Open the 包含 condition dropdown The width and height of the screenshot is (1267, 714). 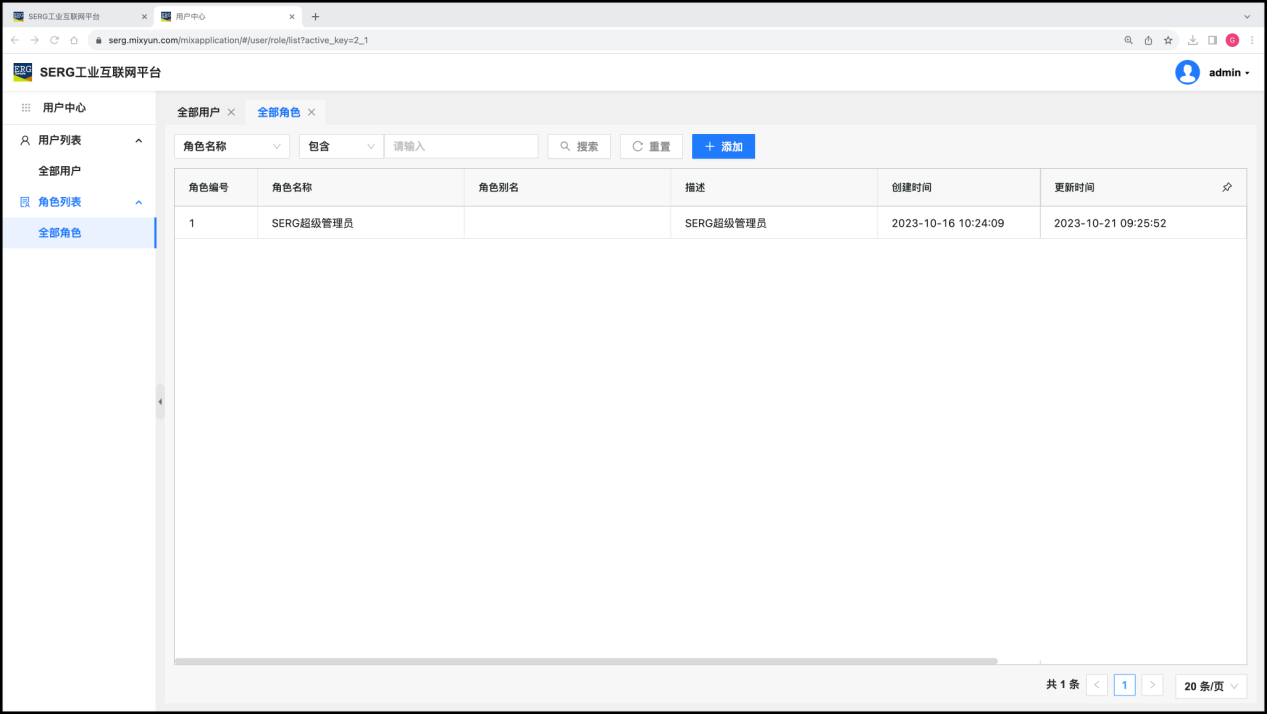tap(341, 146)
